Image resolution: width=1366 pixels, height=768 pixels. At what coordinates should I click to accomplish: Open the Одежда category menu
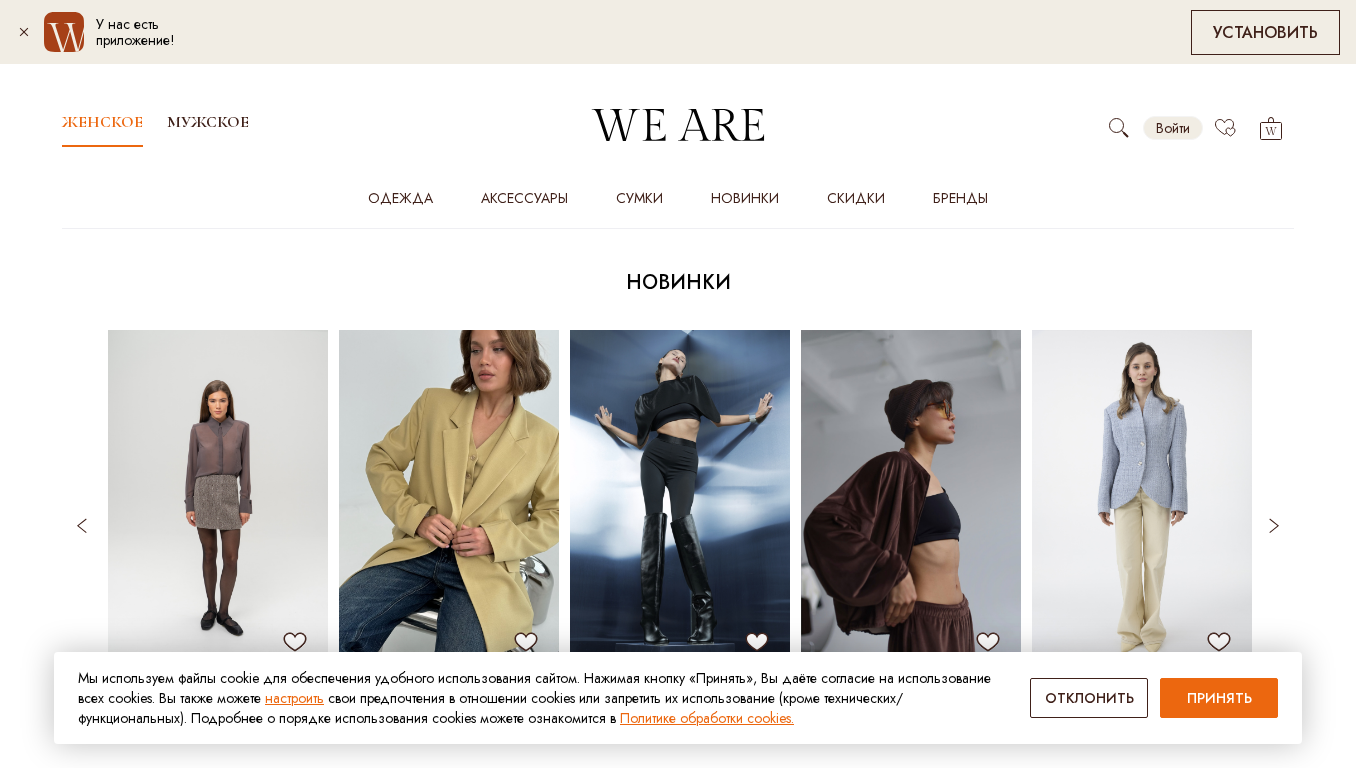[400, 198]
